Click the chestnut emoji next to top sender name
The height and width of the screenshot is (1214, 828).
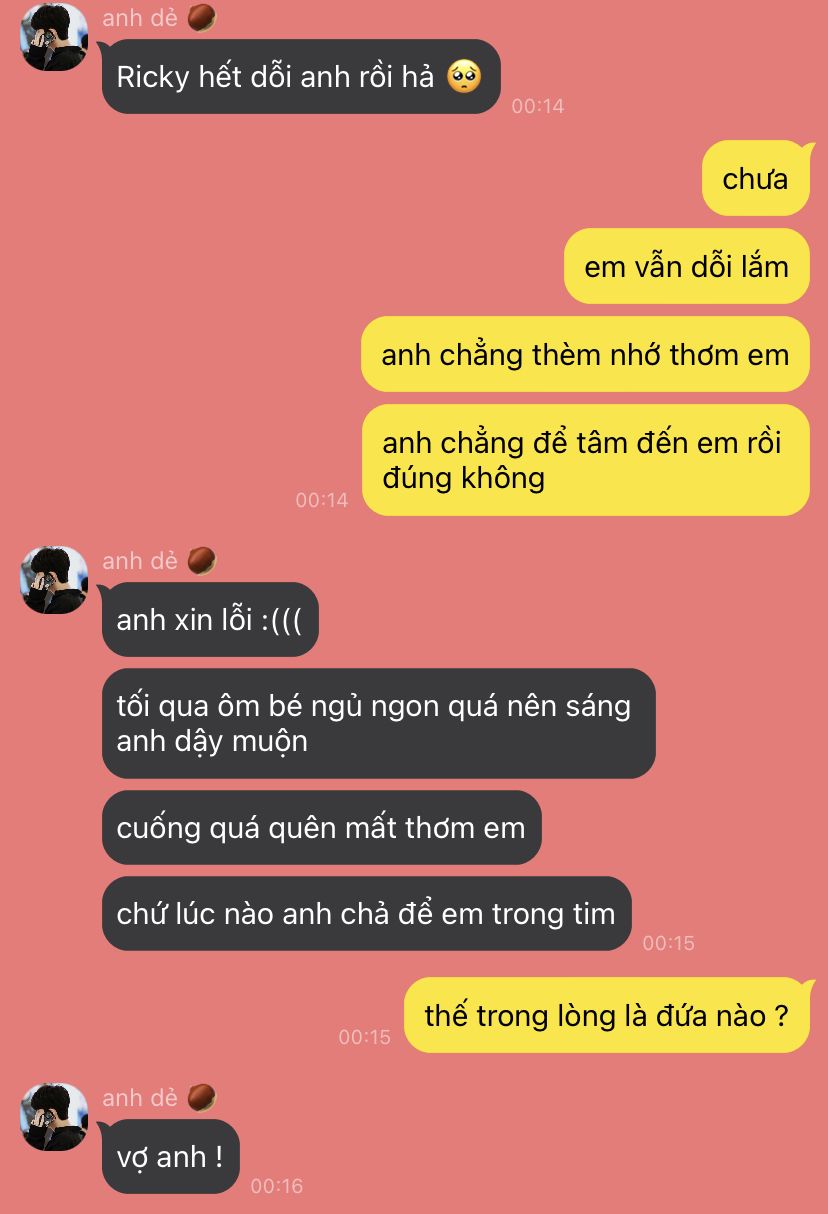tap(202, 18)
